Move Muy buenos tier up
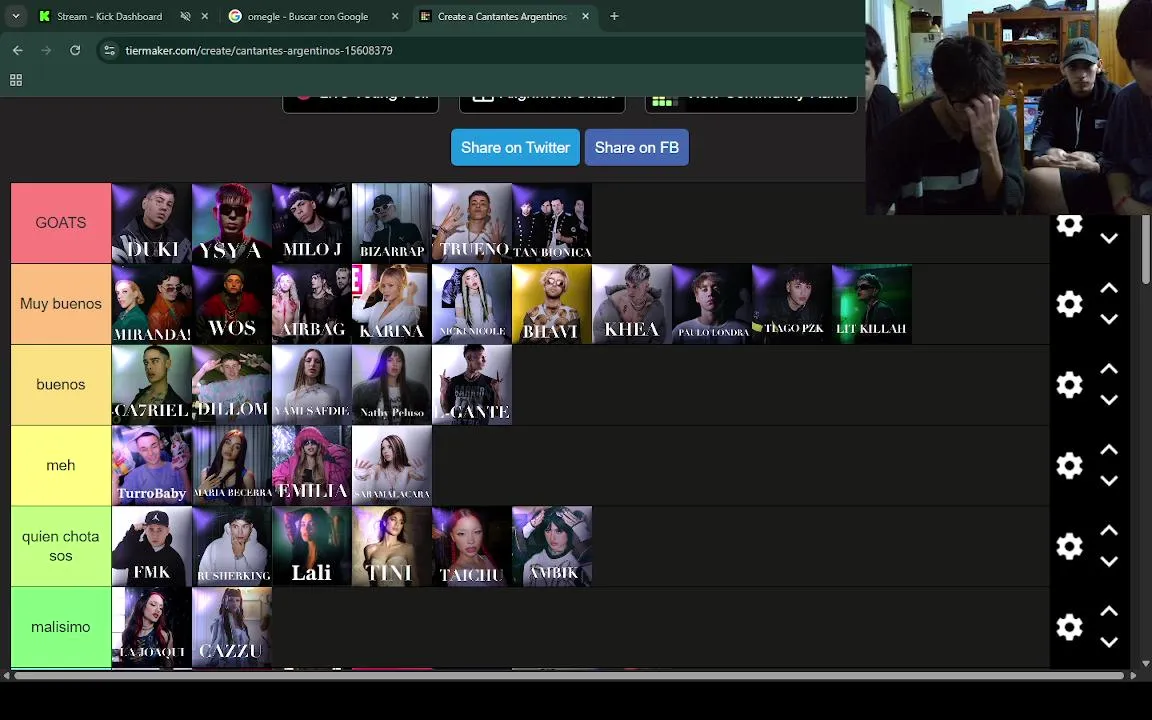The image size is (1152, 720). click(1109, 288)
